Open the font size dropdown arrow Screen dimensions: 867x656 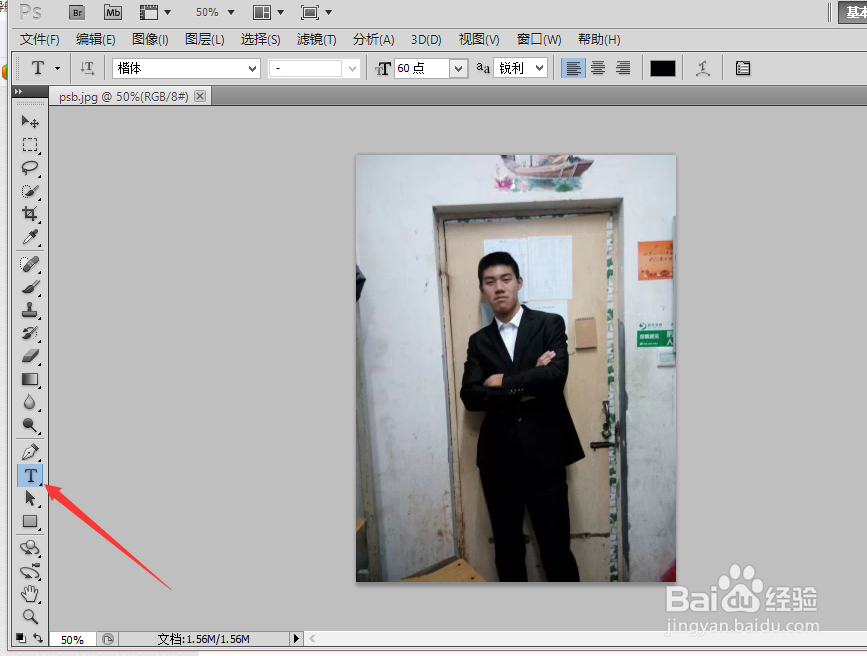pos(458,69)
